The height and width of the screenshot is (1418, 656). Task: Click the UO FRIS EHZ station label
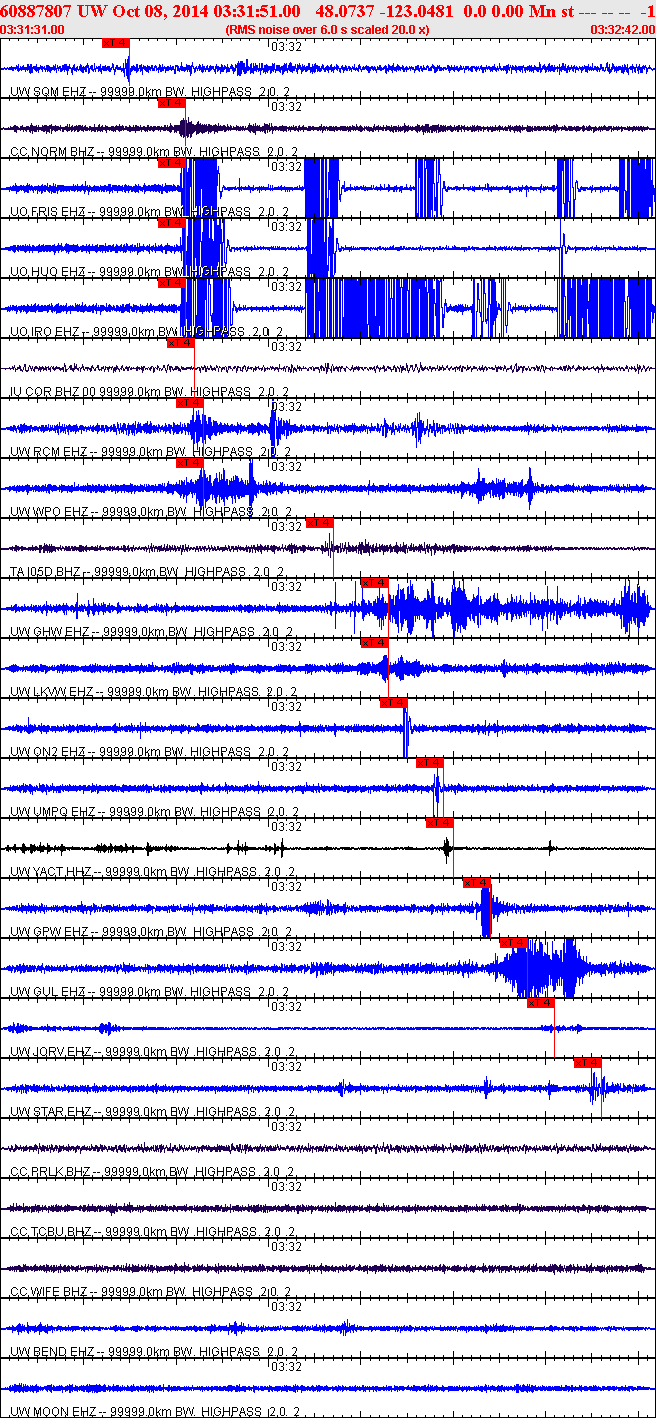[48, 211]
